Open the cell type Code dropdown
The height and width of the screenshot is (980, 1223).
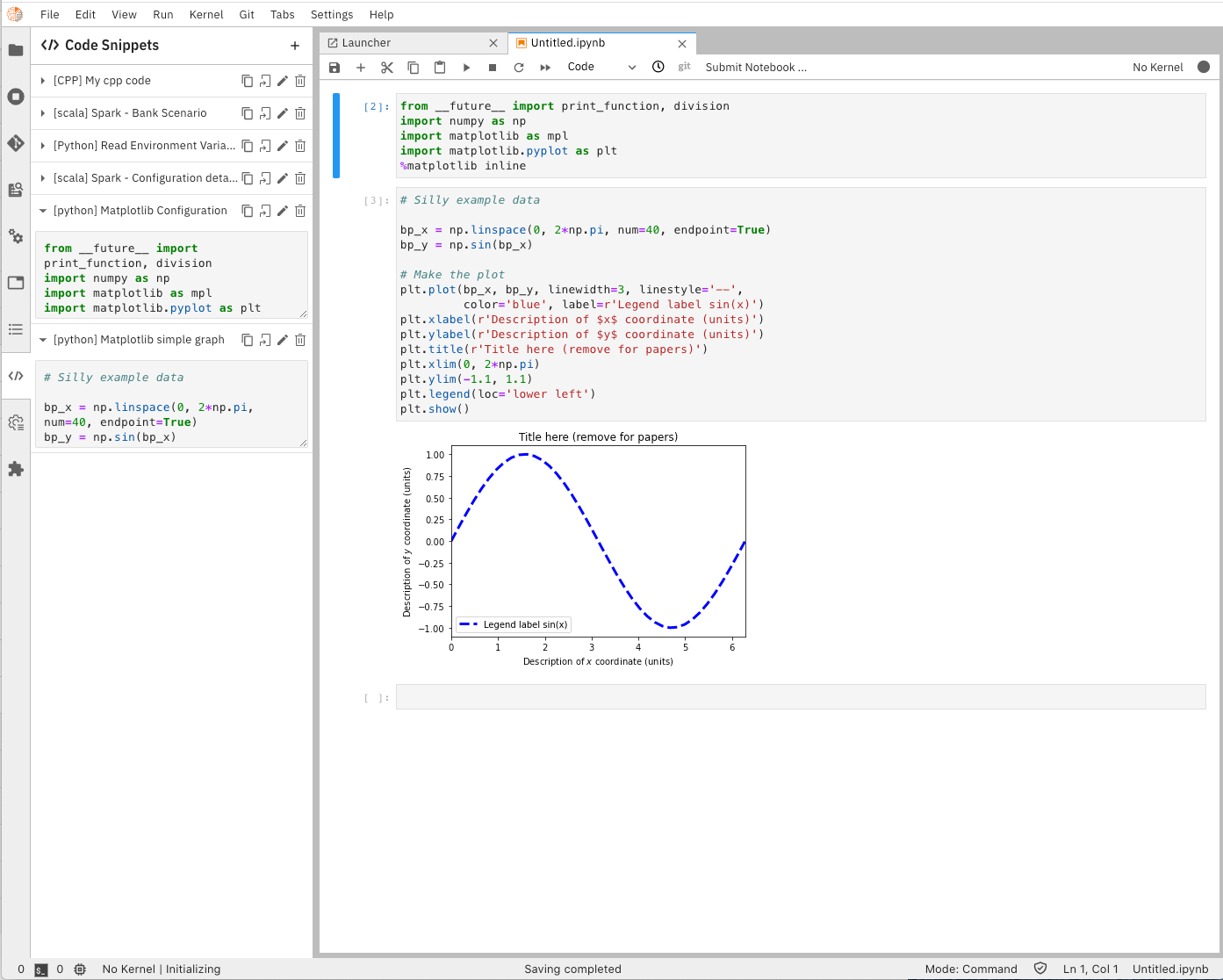point(601,67)
